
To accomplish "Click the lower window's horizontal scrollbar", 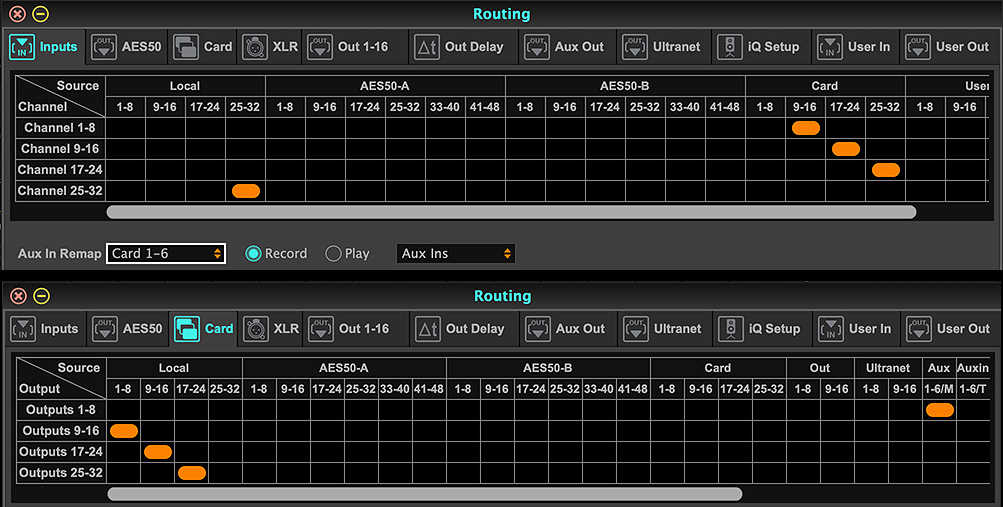I will tap(424, 494).
